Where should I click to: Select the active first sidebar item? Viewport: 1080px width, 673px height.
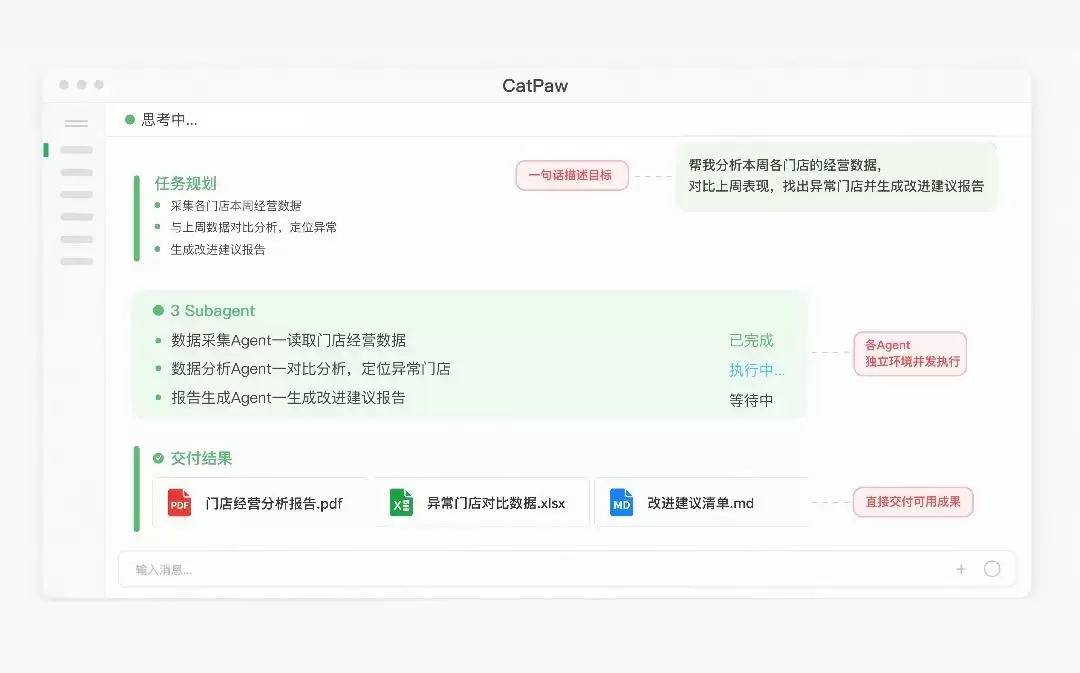tap(76, 149)
